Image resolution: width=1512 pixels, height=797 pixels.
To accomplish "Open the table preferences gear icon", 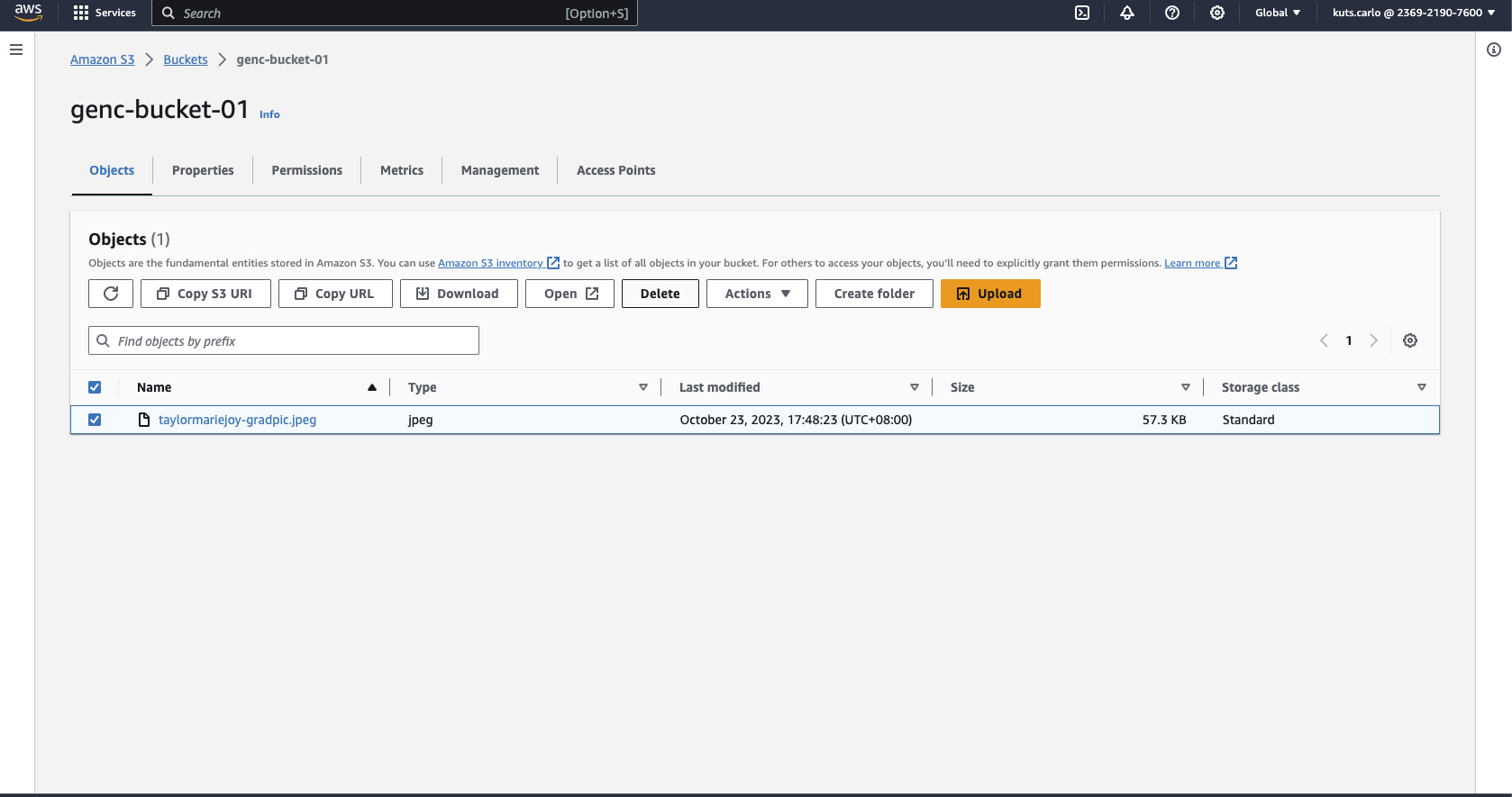I will 1410,340.
